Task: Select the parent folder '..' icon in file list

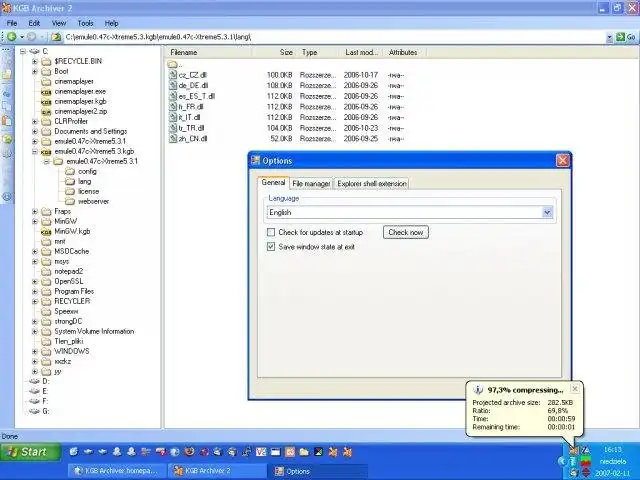Action: click(x=173, y=64)
